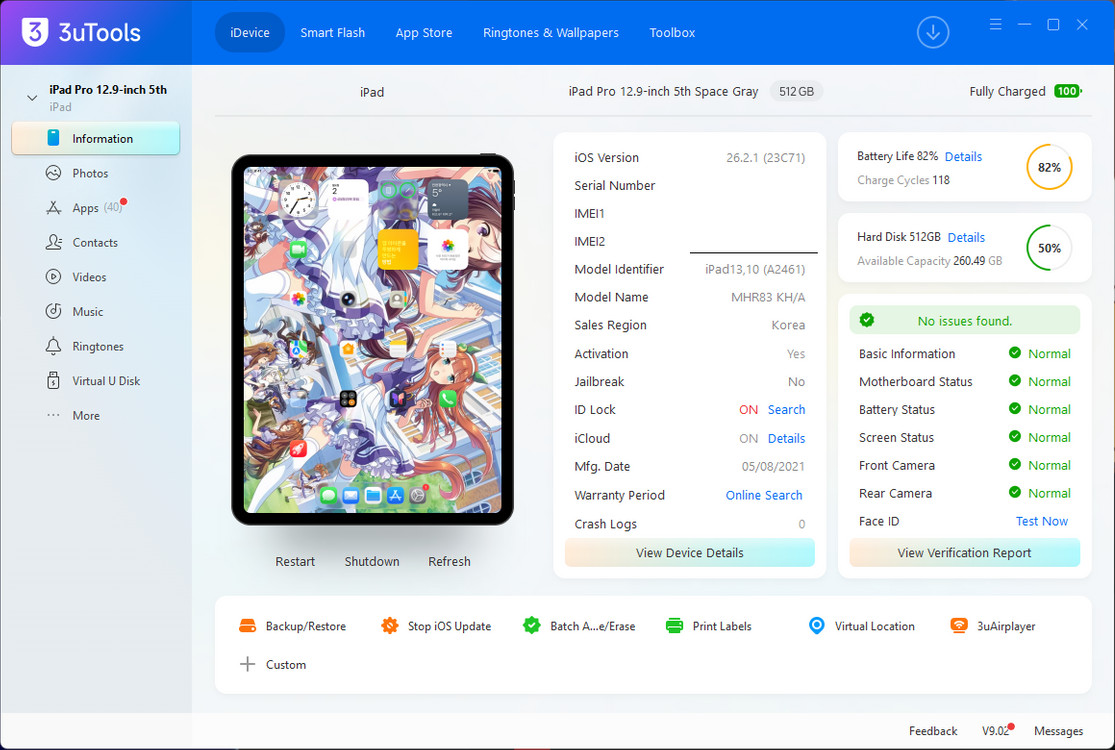Click the V9.02 version label
This screenshot has width=1115, height=750.
tap(996, 731)
